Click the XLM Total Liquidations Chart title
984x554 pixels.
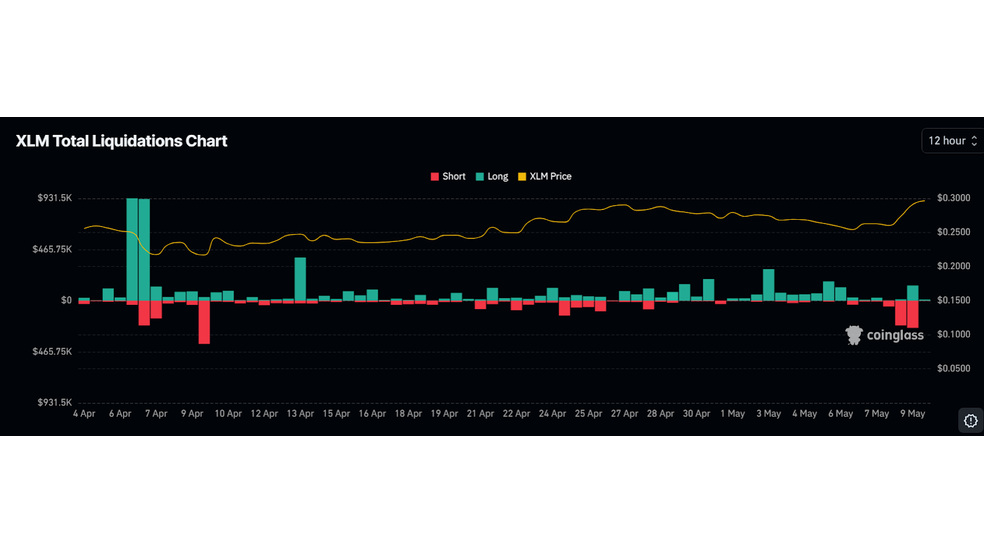coord(121,141)
